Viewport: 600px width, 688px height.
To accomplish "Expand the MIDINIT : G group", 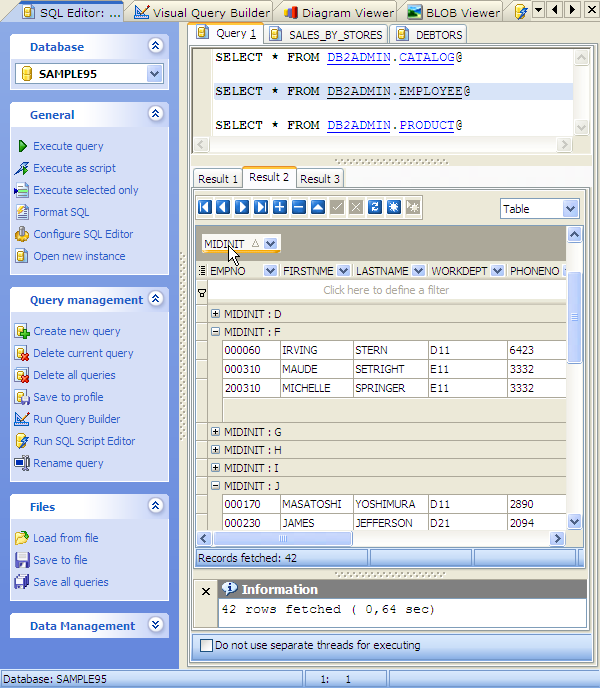I will [x=215, y=431].
